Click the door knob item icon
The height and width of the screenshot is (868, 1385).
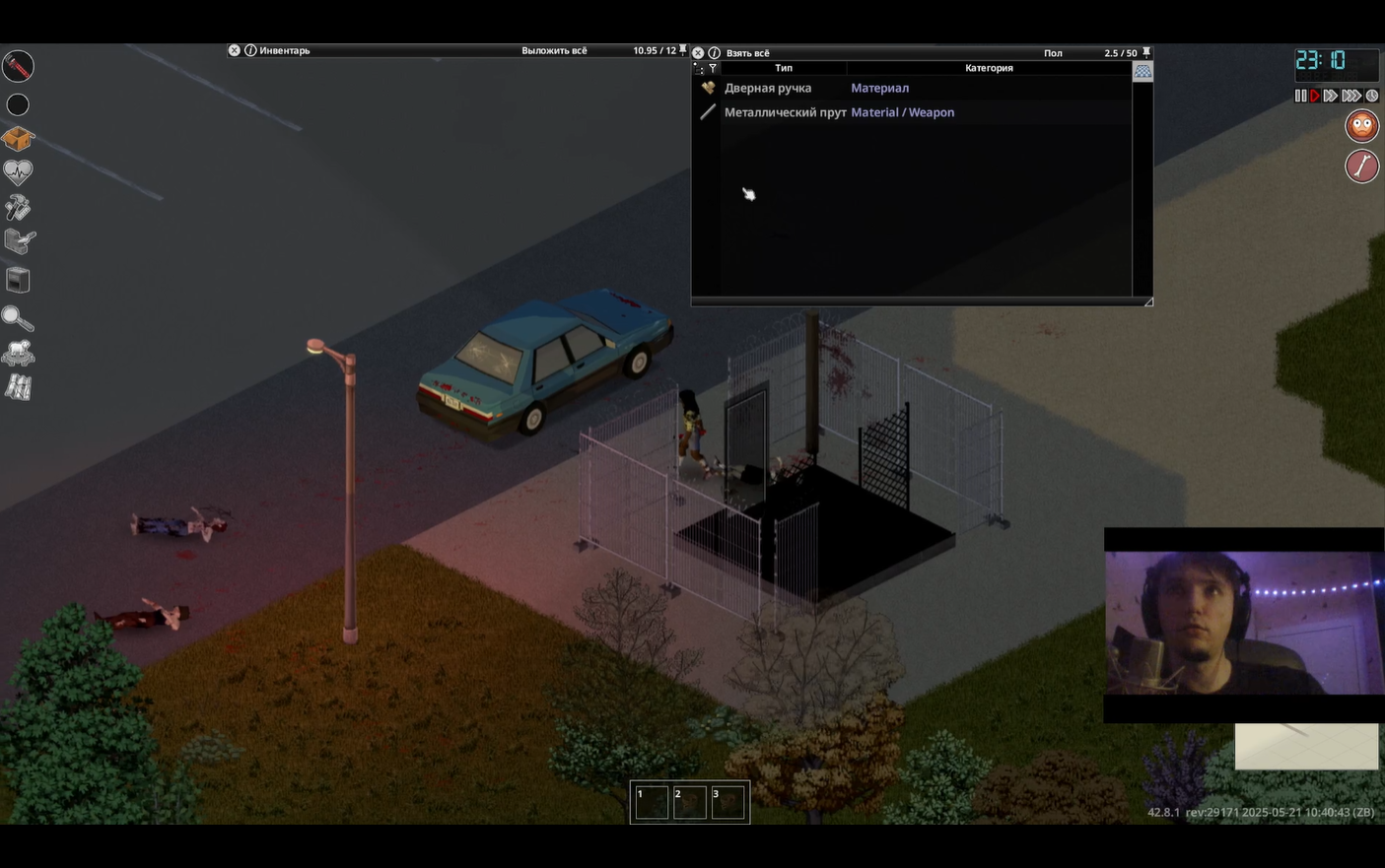pos(708,88)
